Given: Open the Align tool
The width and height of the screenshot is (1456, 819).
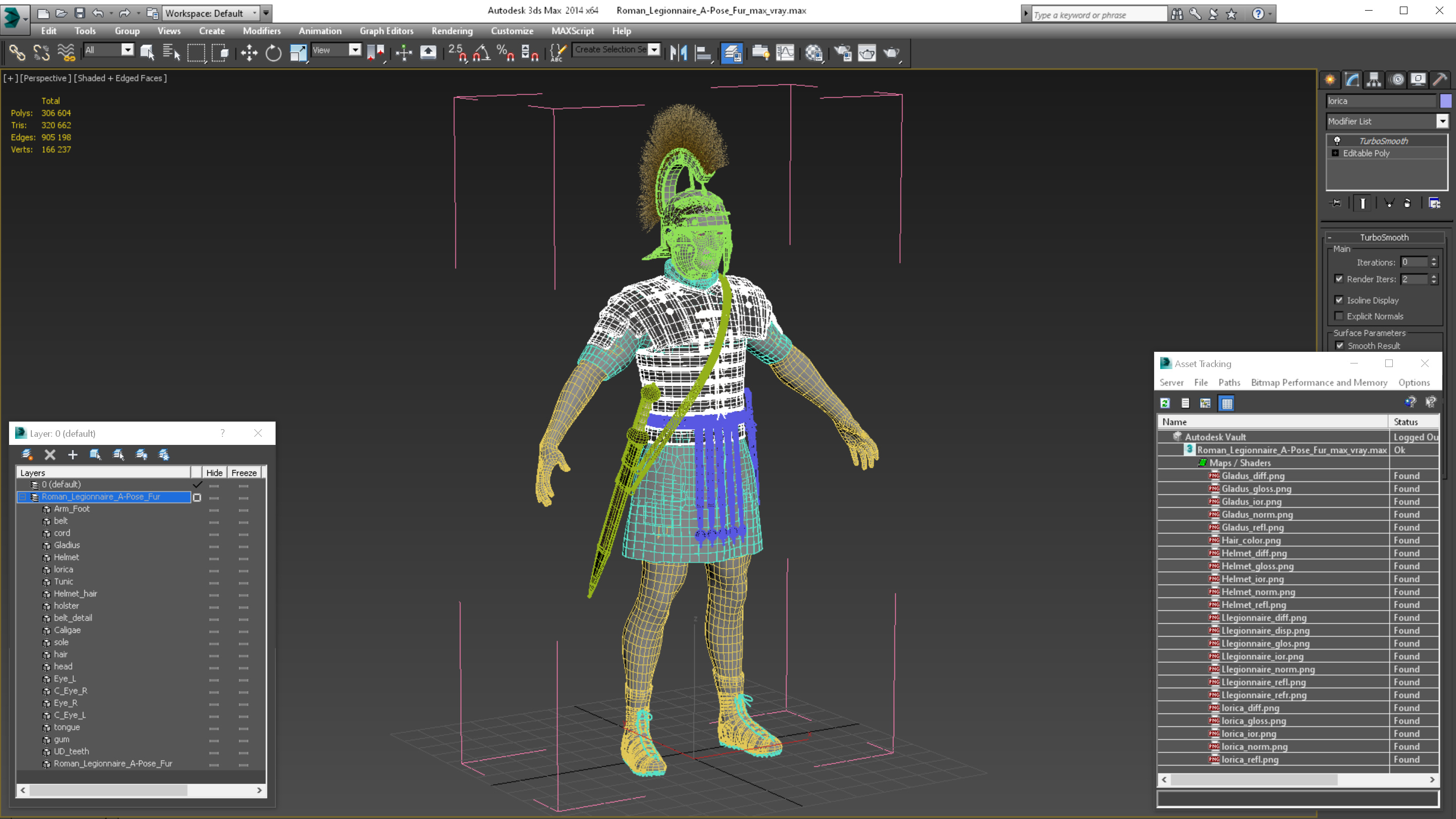Looking at the screenshot, I should click(x=703, y=53).
